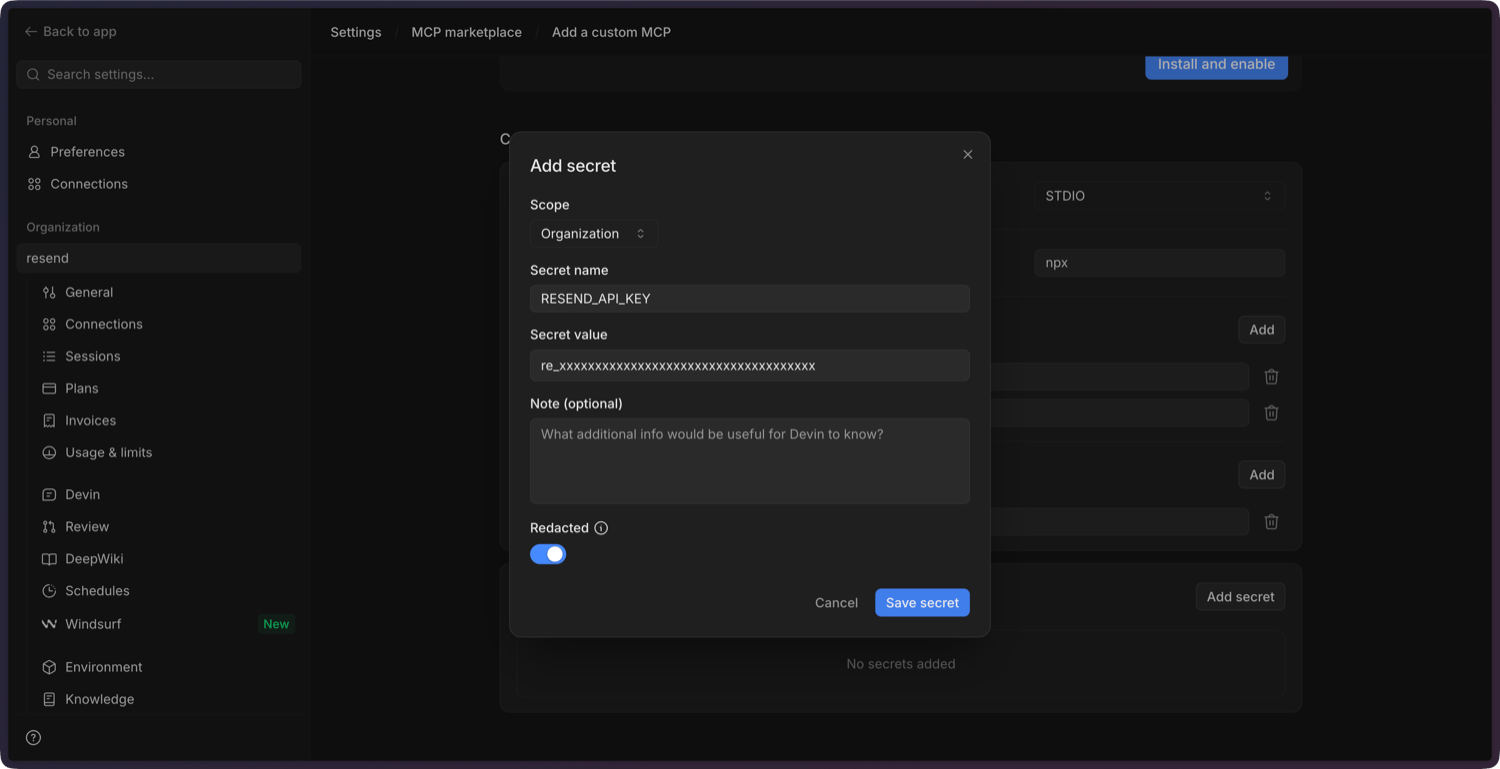The image size is (1500, 769).
Task: Click the General sliders icon
Action: (49, 293)
